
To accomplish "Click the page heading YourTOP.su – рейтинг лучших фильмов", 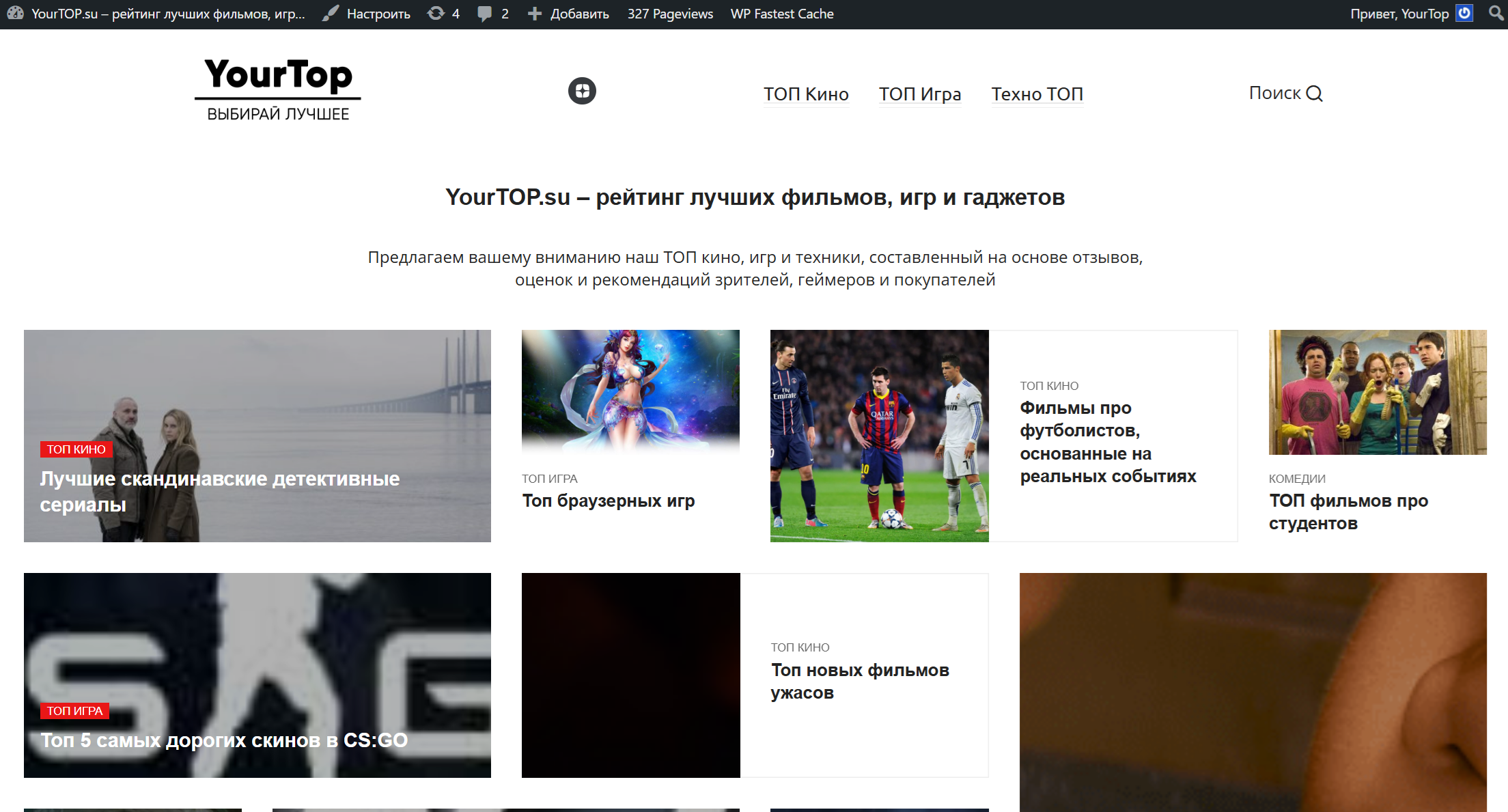I will [755, 197].
